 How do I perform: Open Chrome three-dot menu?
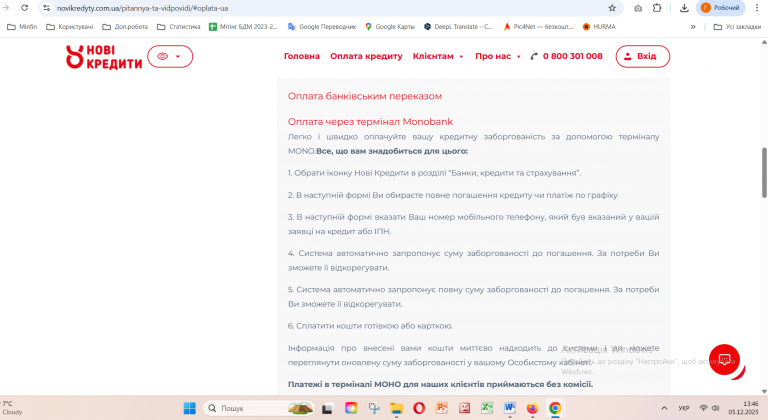tap(757, 8)
